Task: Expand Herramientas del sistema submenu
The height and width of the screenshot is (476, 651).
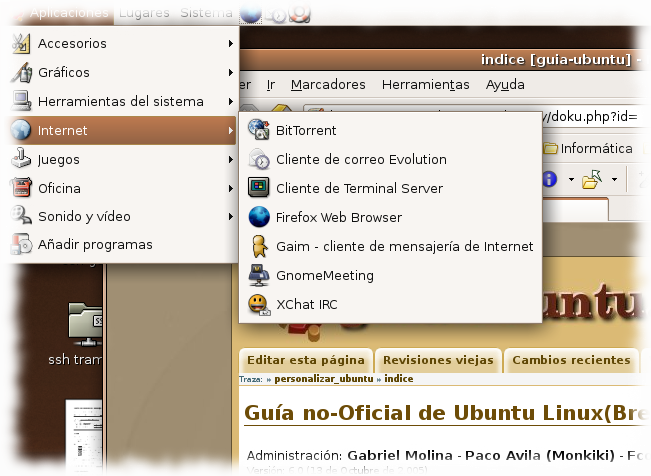Action: point(120,101)
